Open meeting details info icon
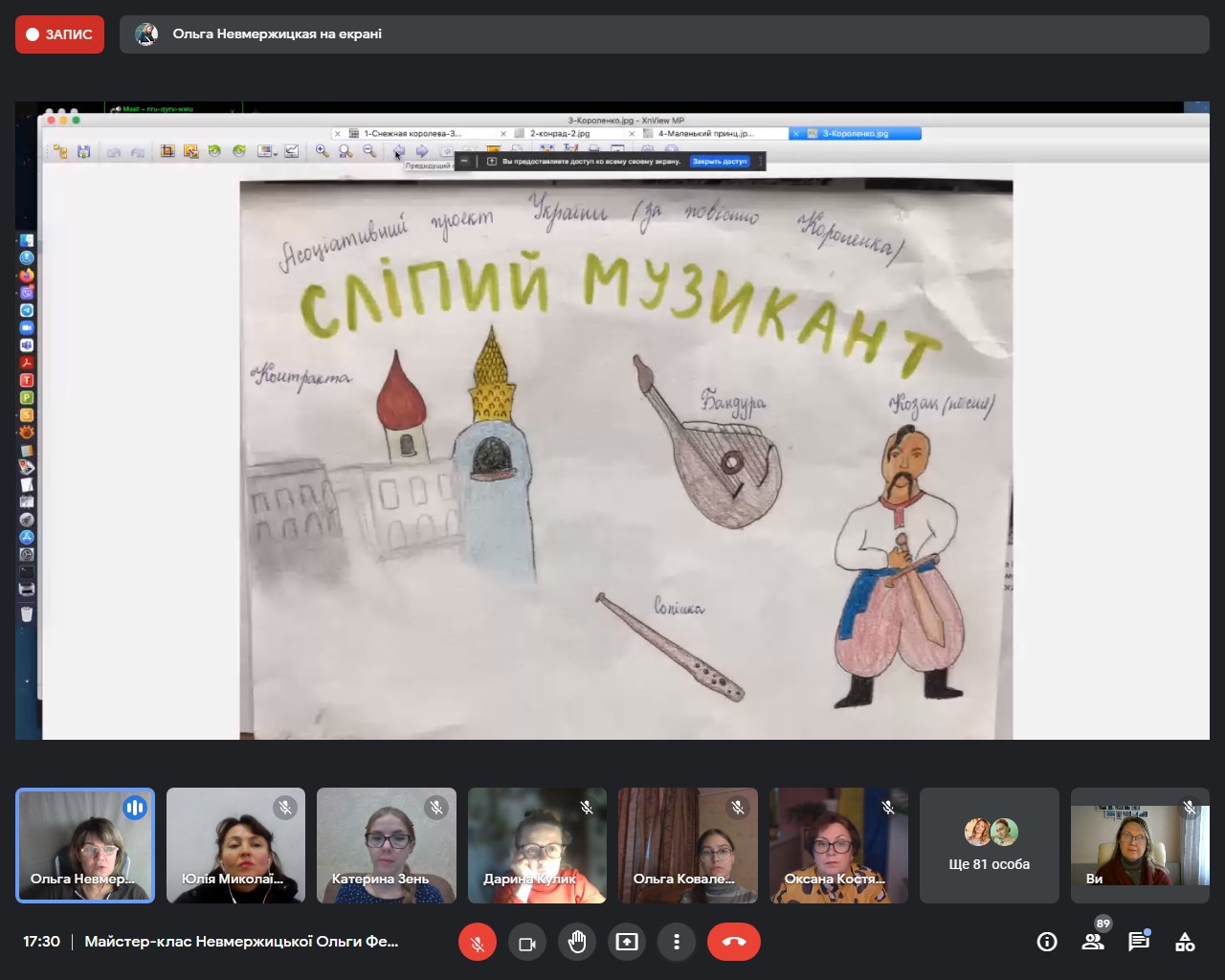 1047,943
